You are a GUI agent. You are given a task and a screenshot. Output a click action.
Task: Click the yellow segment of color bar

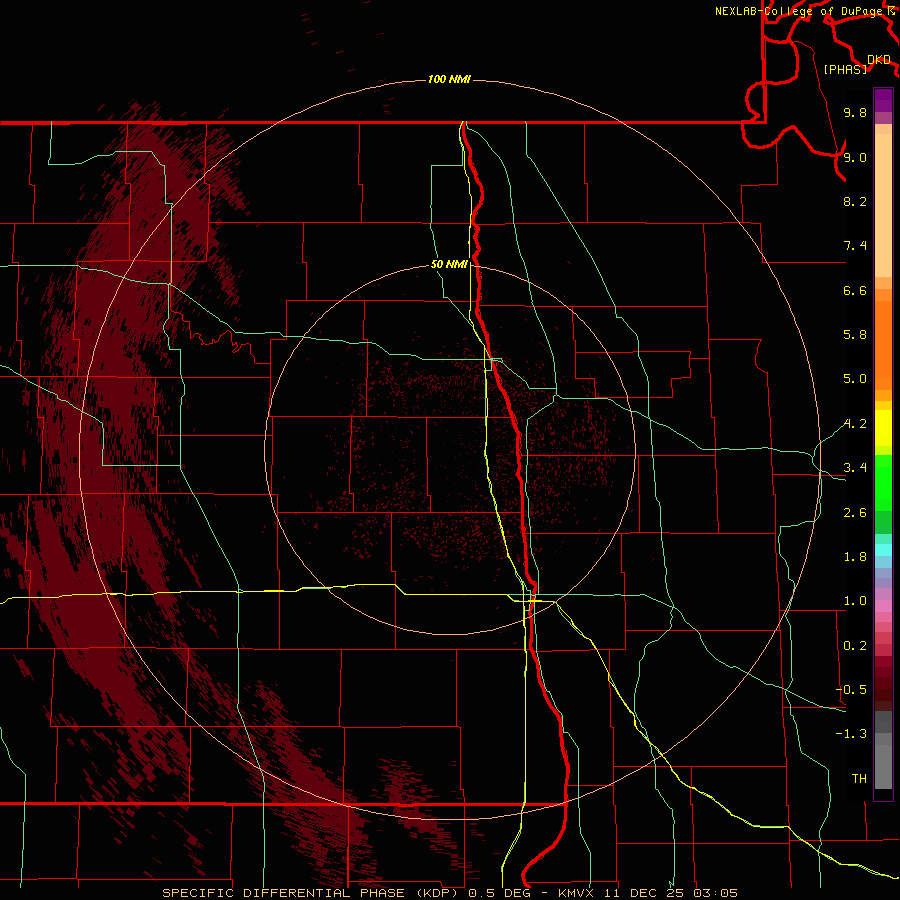(x=883, y=428)
